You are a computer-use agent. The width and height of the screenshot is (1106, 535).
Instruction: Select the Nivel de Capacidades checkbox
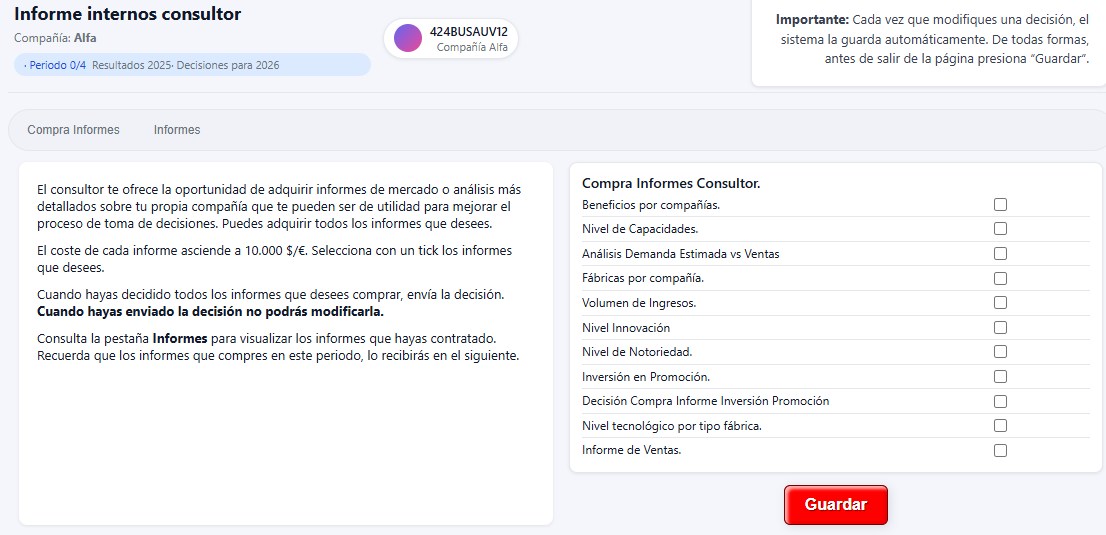coord(1000,229)
